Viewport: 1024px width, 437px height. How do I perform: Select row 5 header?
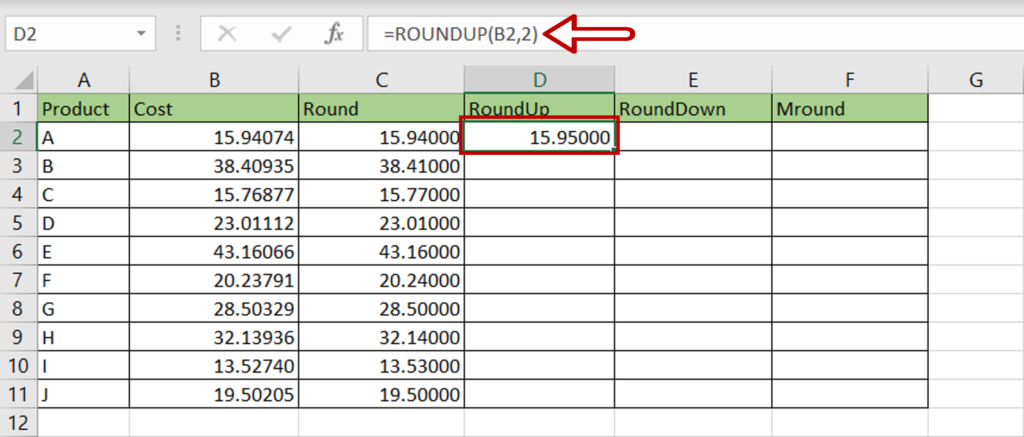coord(18,223)
